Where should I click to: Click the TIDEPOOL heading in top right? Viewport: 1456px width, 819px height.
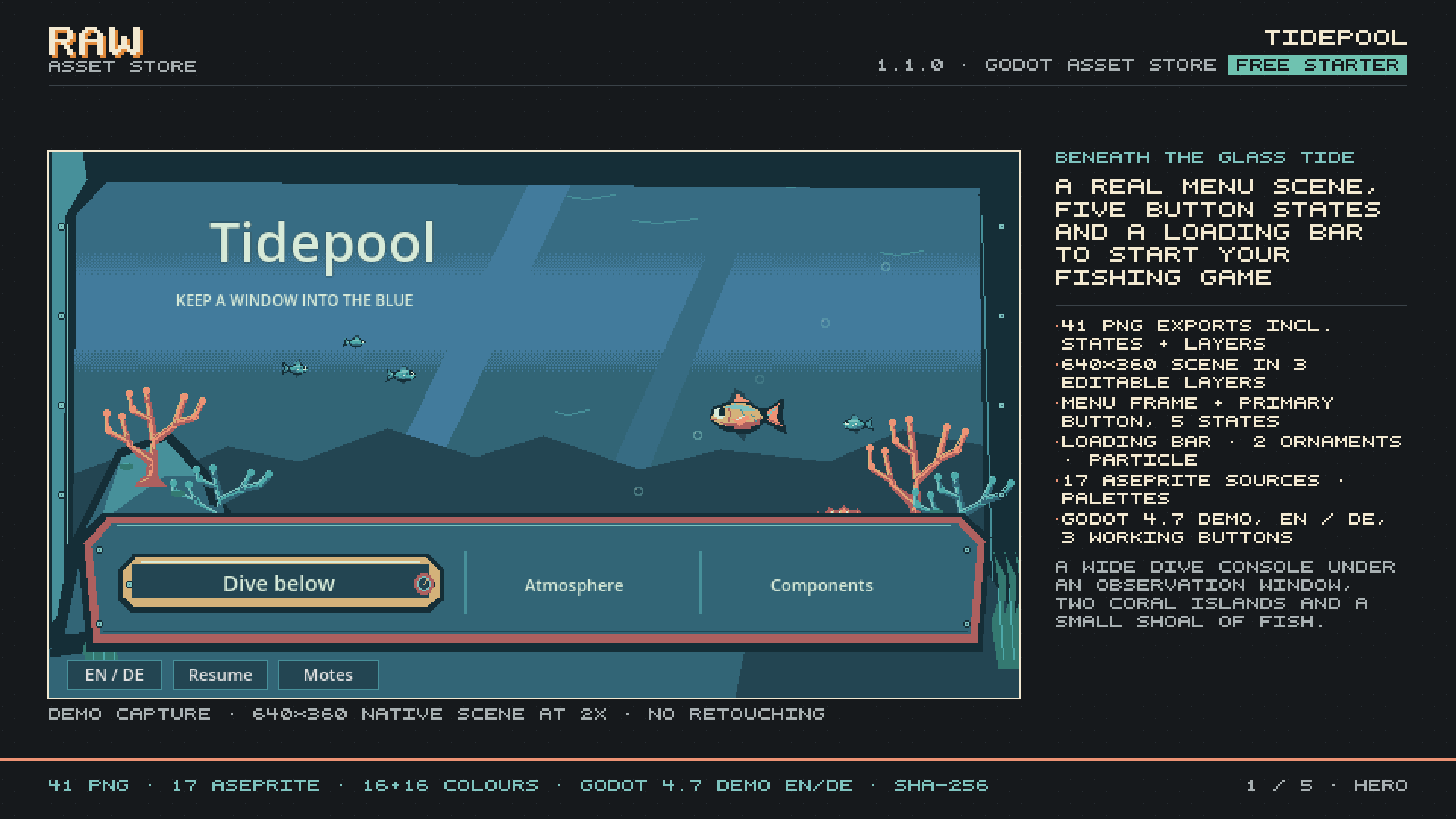(x=1335, y=38)
